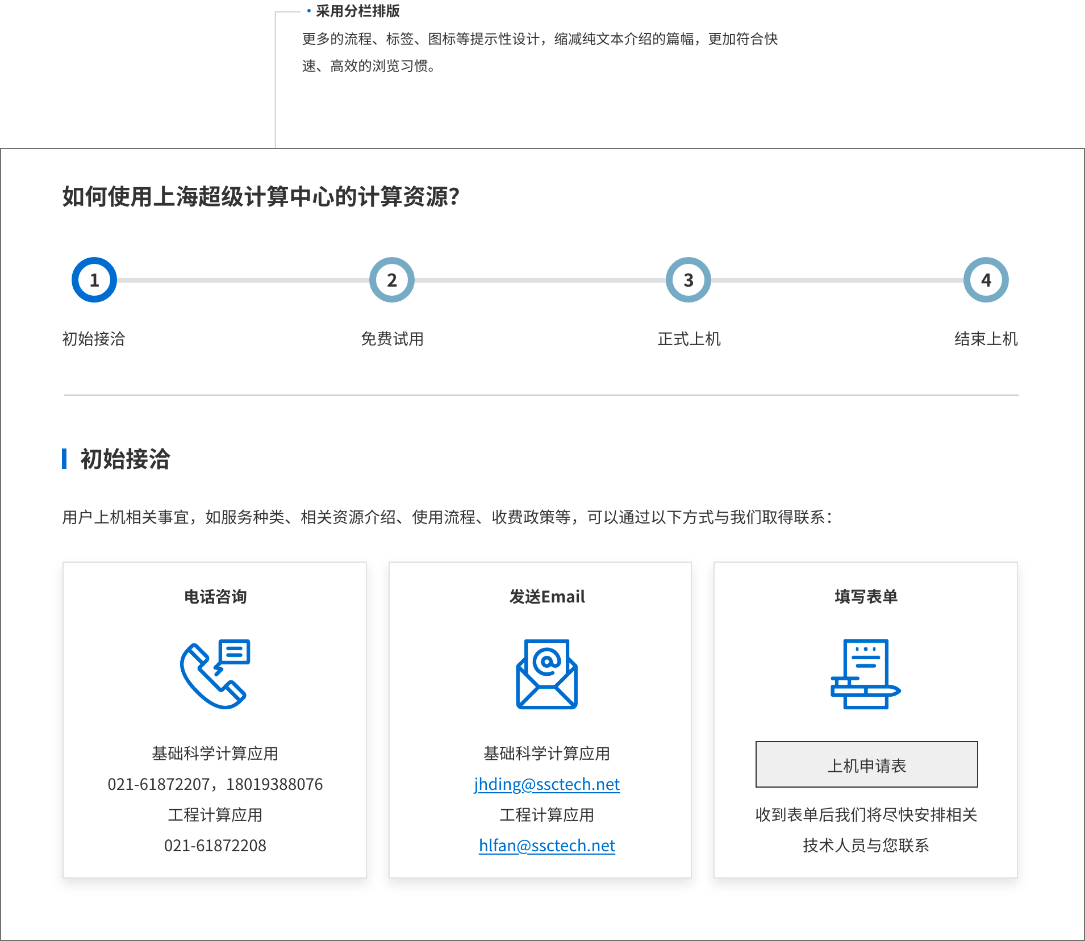Click the annotation text starting 更多的流程、标签

coord(540,53)
